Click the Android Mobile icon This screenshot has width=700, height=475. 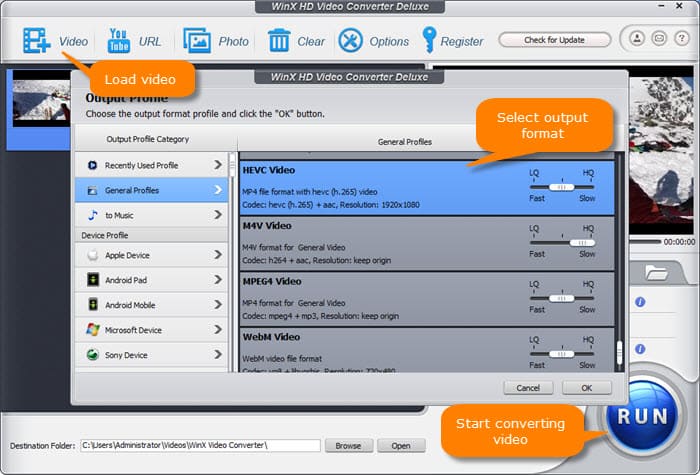[92, 305]
